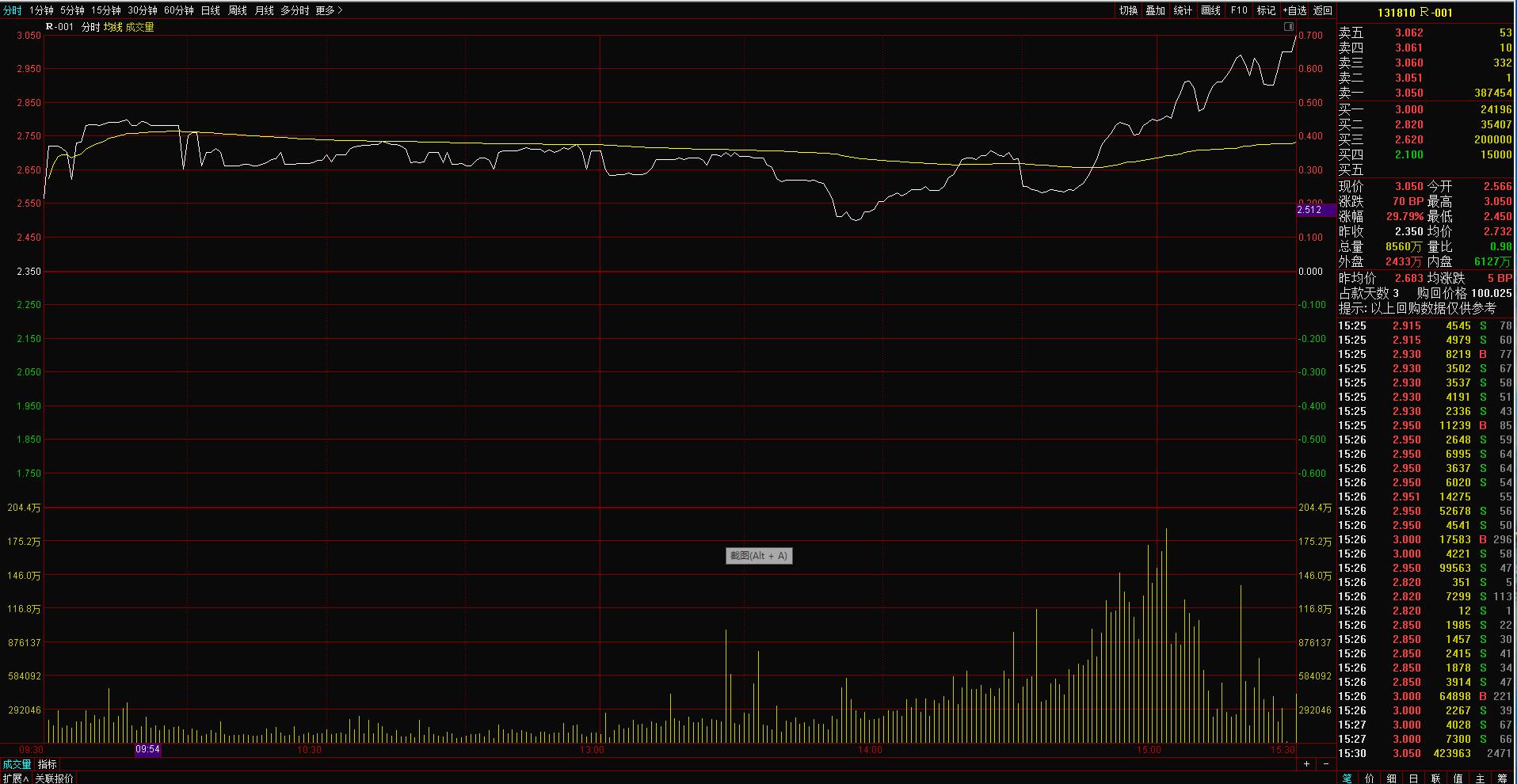
Task: Select the 联 tab at bottom right
Action: point(1436,778)
